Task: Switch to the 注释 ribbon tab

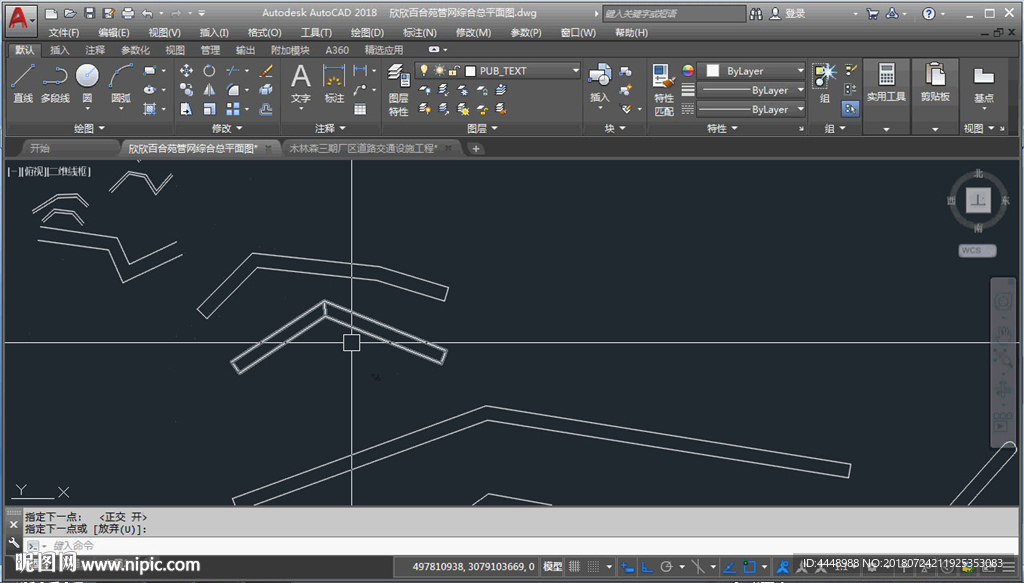Action: pyautogui.click(x=95, y=50)
